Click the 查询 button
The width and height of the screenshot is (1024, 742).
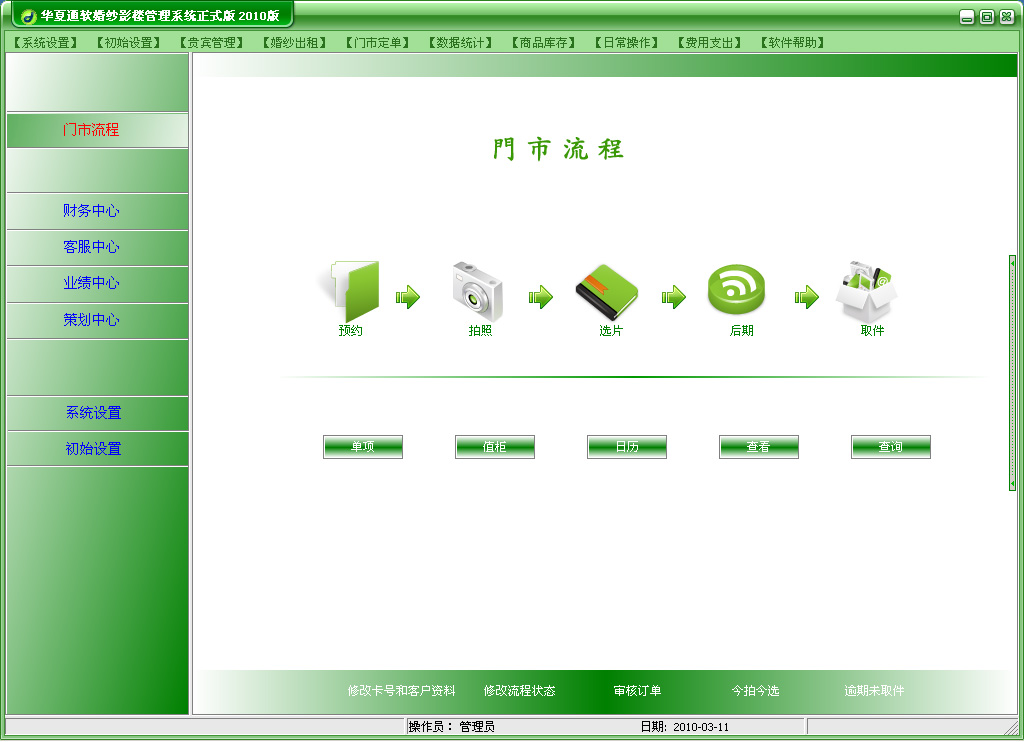[x=891, y=447]
